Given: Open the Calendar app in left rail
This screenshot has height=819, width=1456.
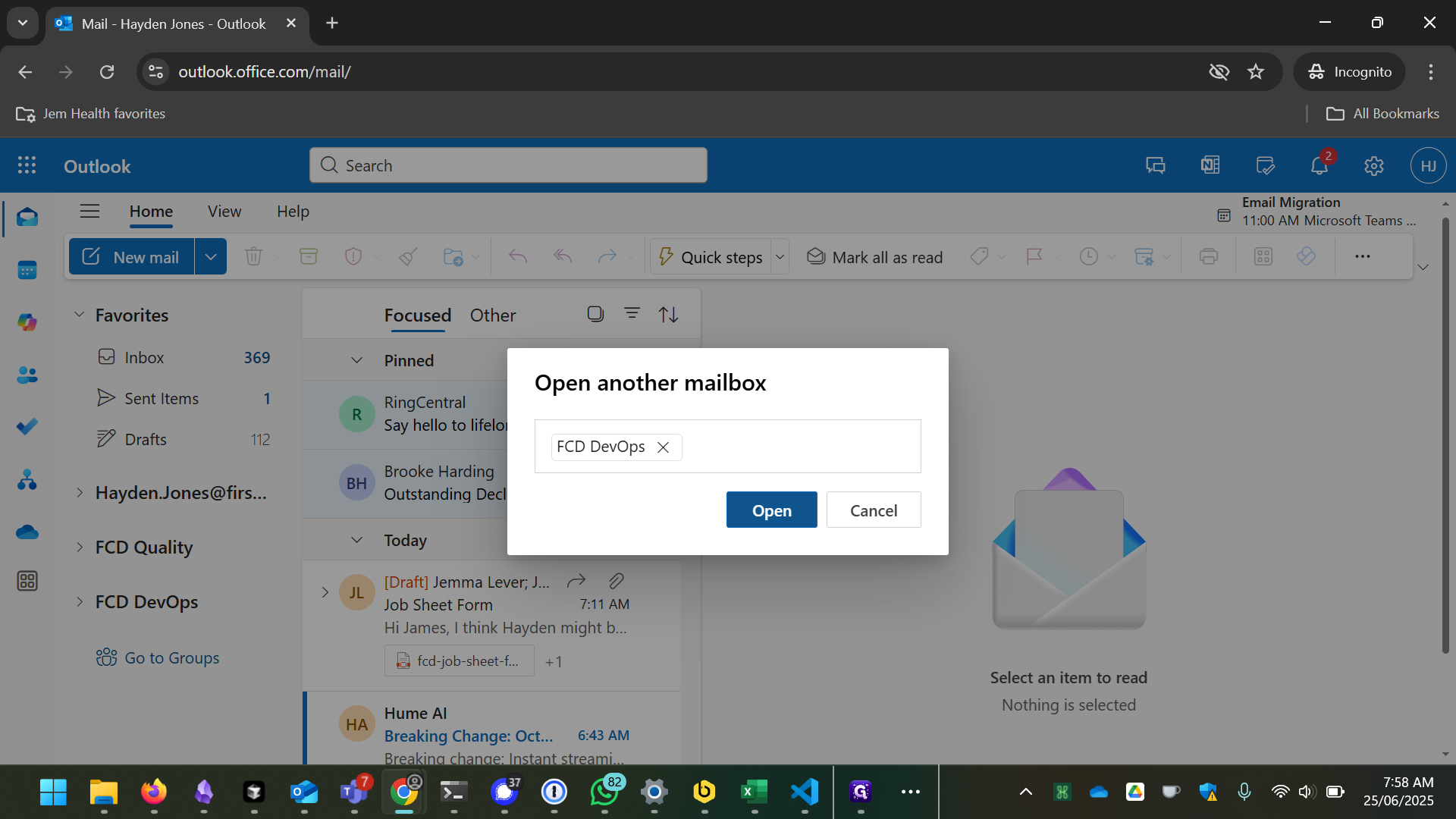Looking at the screenshot, I should [27, 270].
